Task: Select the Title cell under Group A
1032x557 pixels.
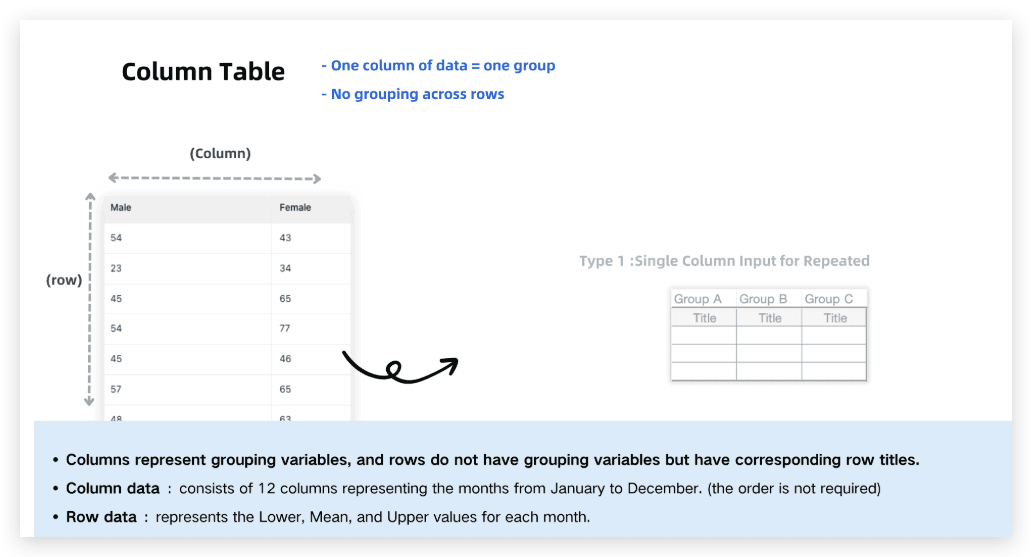Action: [x=704, y=318]
